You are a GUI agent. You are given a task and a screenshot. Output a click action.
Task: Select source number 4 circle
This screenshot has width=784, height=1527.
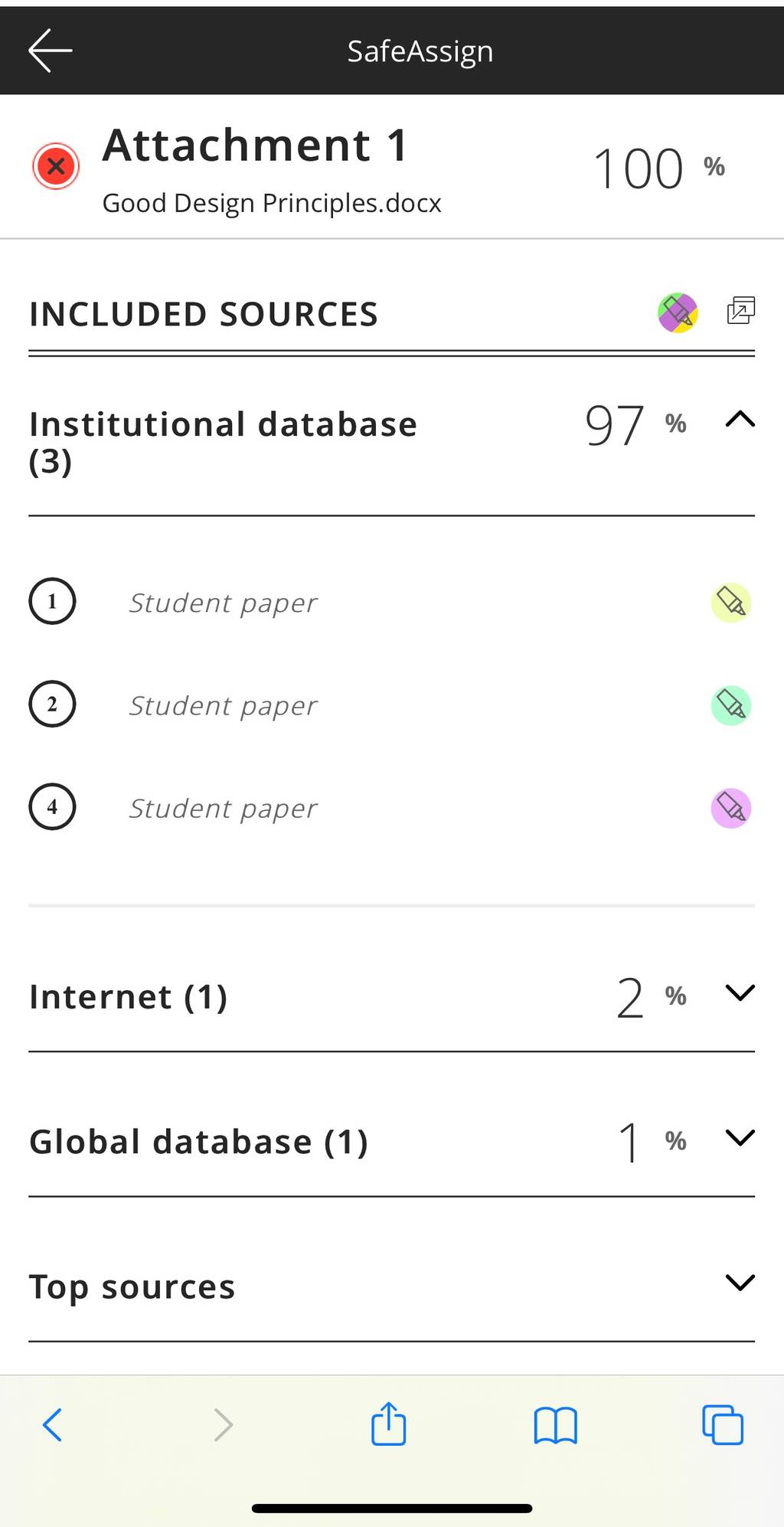point(52,806)
